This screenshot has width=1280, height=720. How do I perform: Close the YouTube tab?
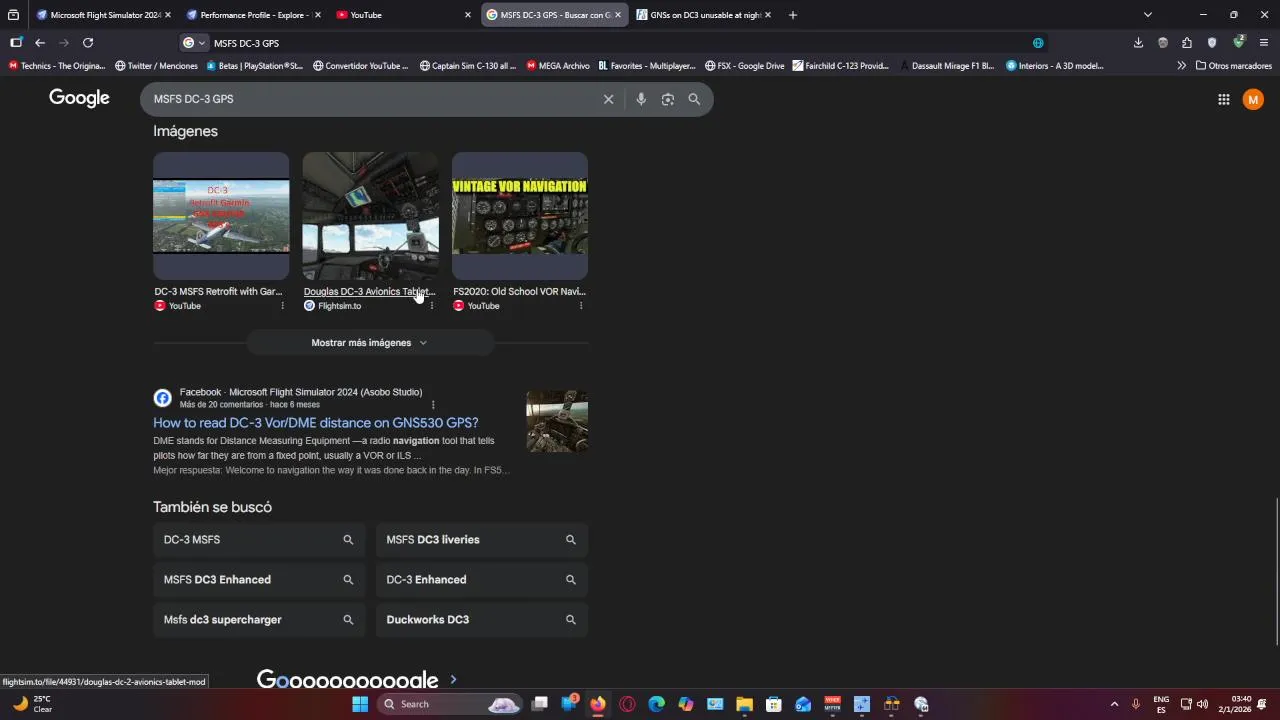click(467, 15)
